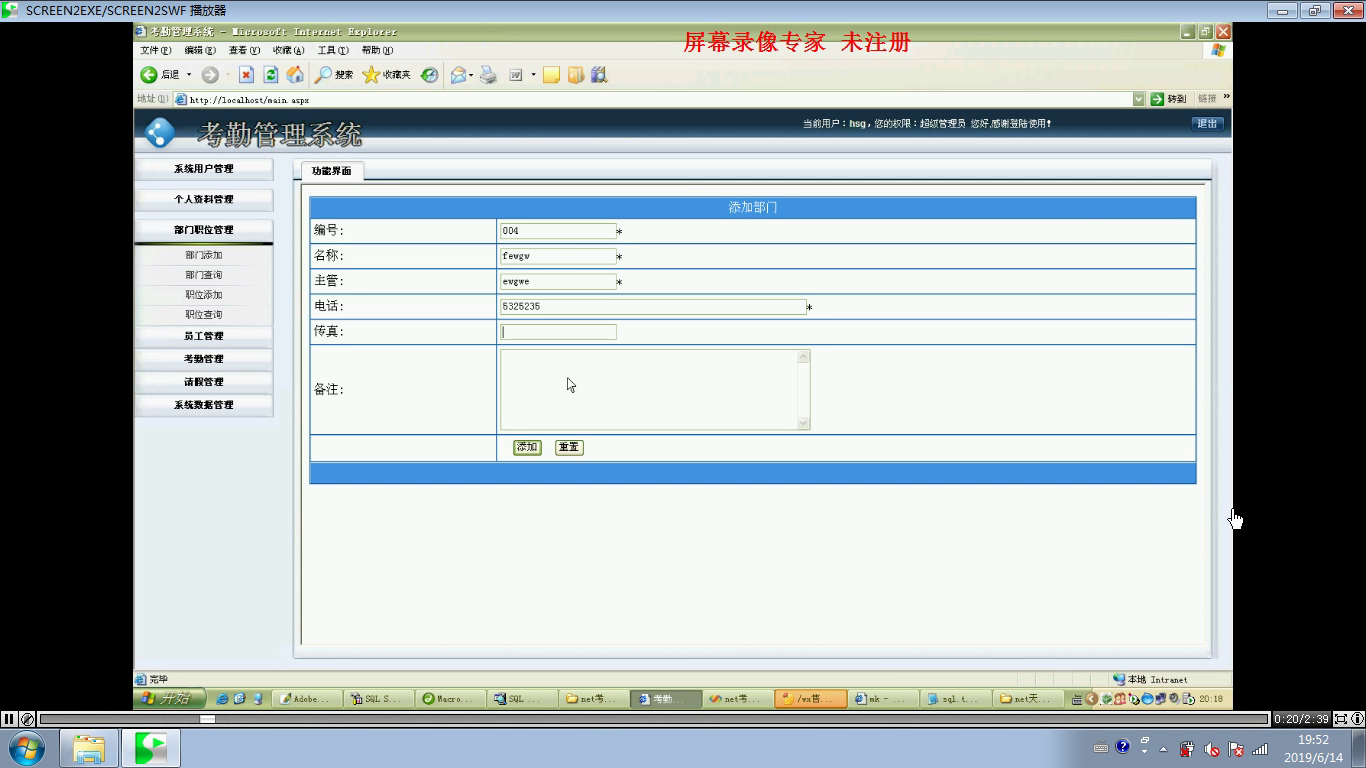Collapse 部门职位管理 sidebar section
This screenshot has width=1366, height=768.
coord(204,230)
